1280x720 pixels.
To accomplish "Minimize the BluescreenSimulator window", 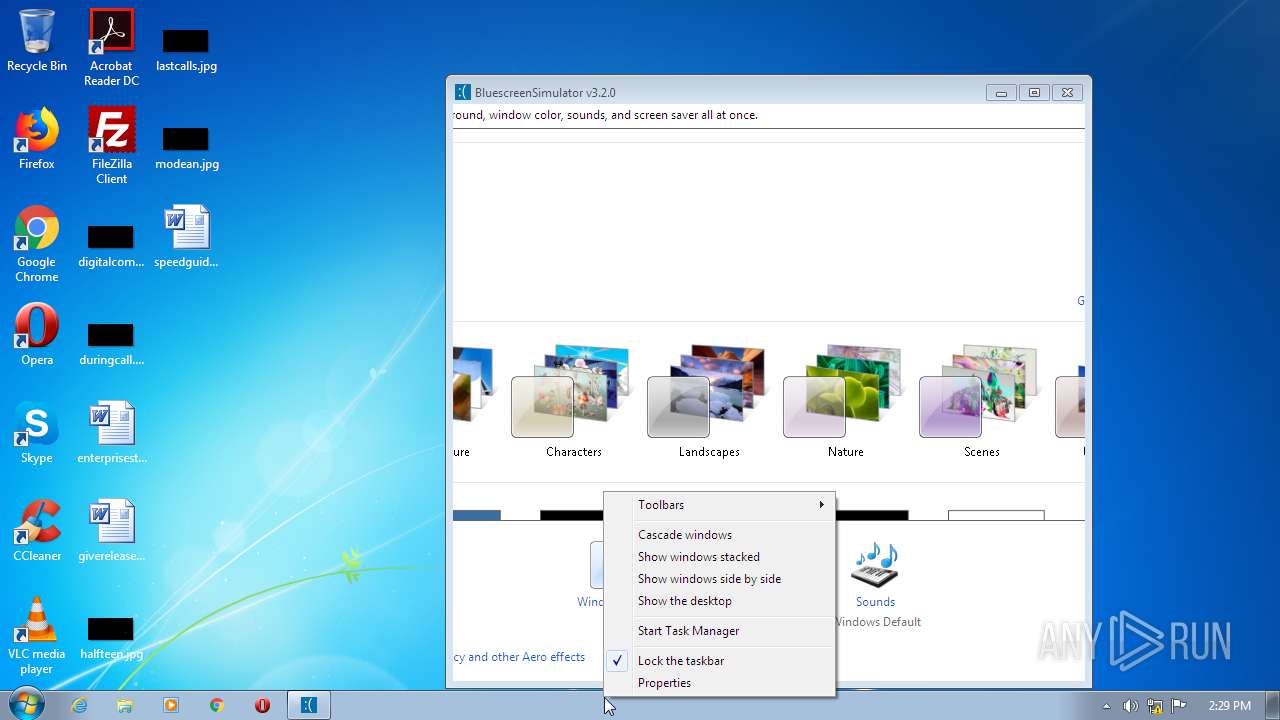I will (1001, 92).
